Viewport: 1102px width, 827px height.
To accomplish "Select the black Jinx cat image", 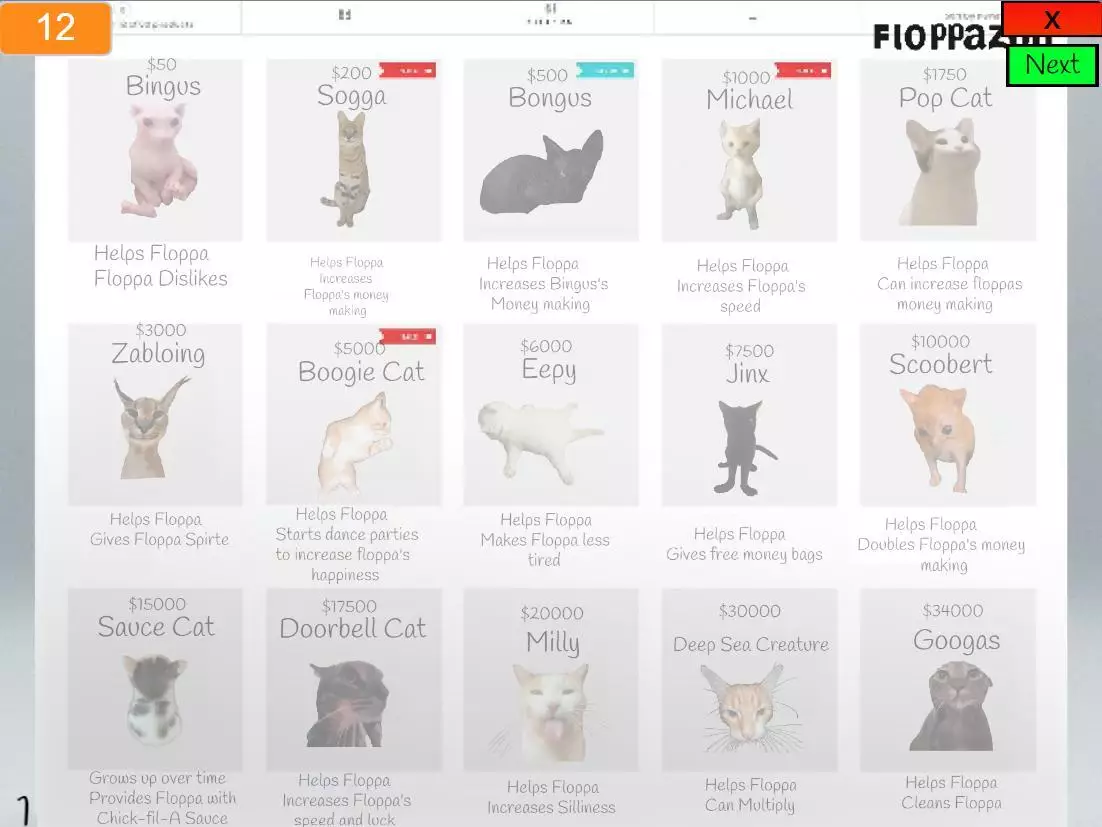I will pyautogui.click(x=743, y=447).
